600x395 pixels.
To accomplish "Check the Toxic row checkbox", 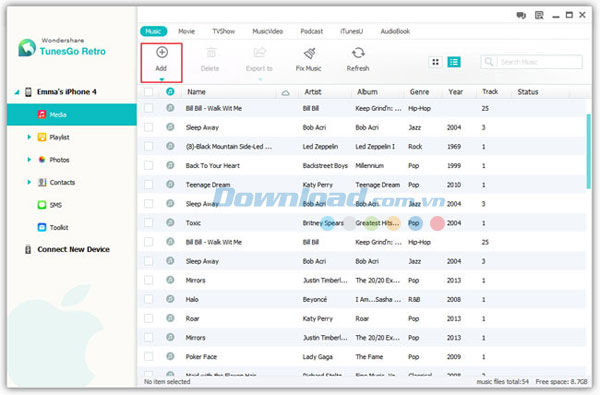I will 148,223.
